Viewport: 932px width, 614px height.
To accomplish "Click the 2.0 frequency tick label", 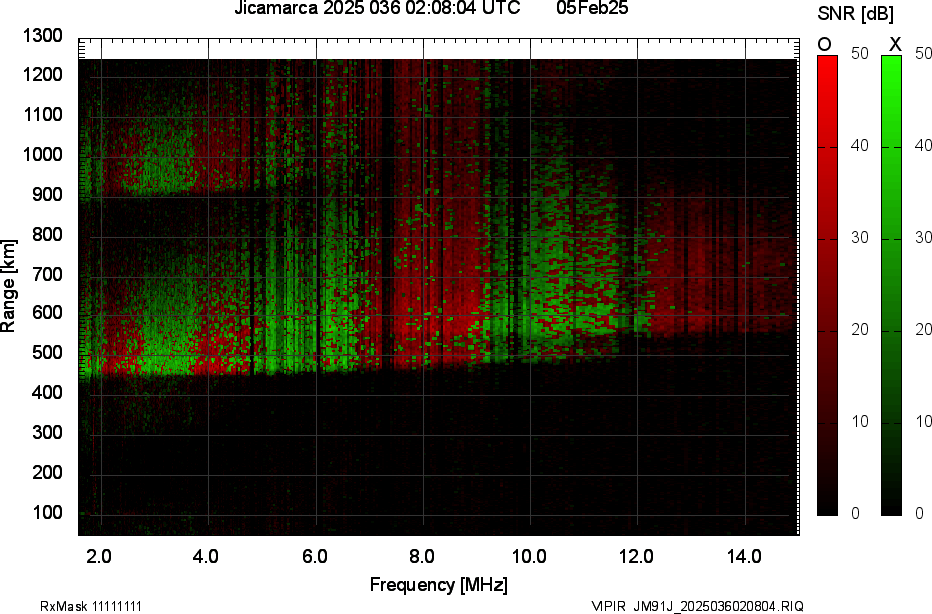I will point(99,557).
